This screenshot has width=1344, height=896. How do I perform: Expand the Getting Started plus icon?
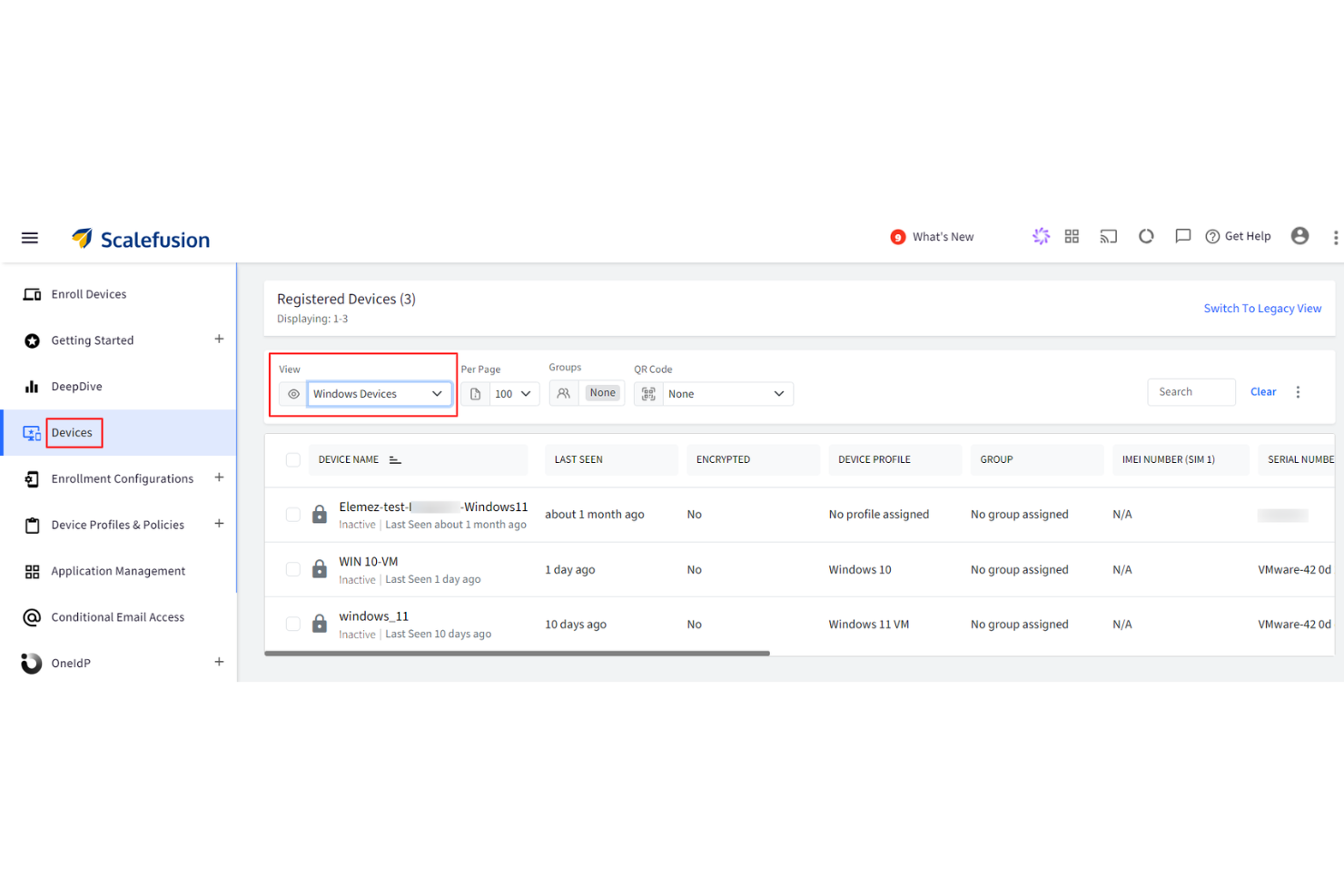coord(219,339)
